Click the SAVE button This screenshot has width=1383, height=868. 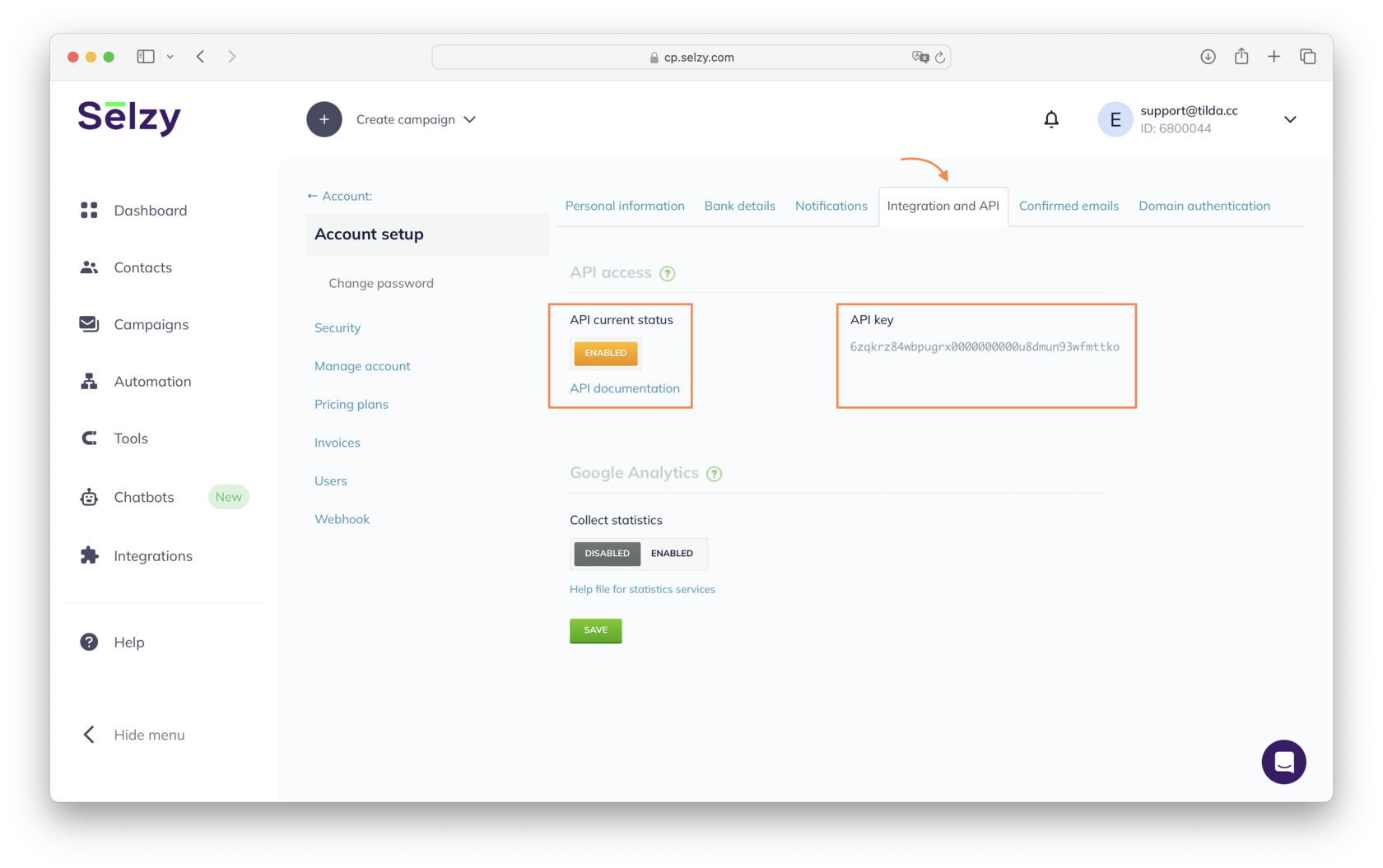(x=595, y=630)
